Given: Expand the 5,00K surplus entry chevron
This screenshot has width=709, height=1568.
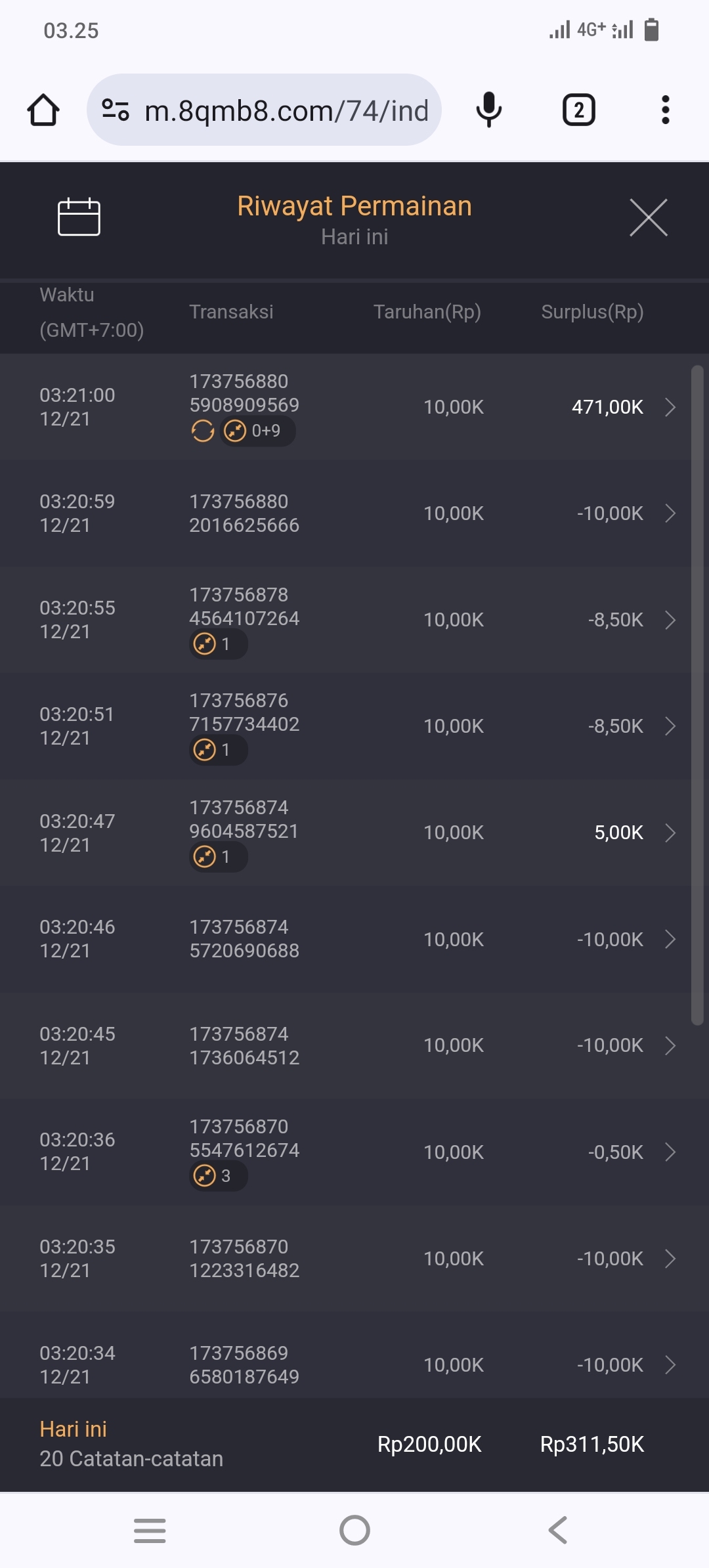Looking at the screenshot, I should pyautogui.click(x=670, y=833).
